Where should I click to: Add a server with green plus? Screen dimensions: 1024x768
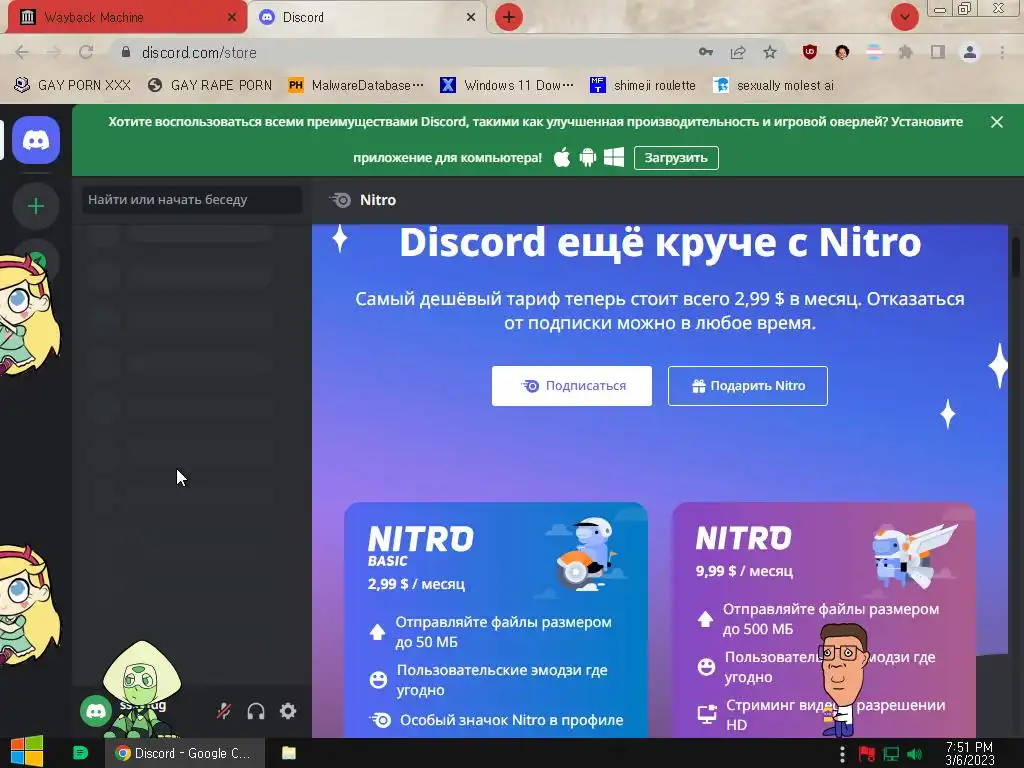click(36, 206)
